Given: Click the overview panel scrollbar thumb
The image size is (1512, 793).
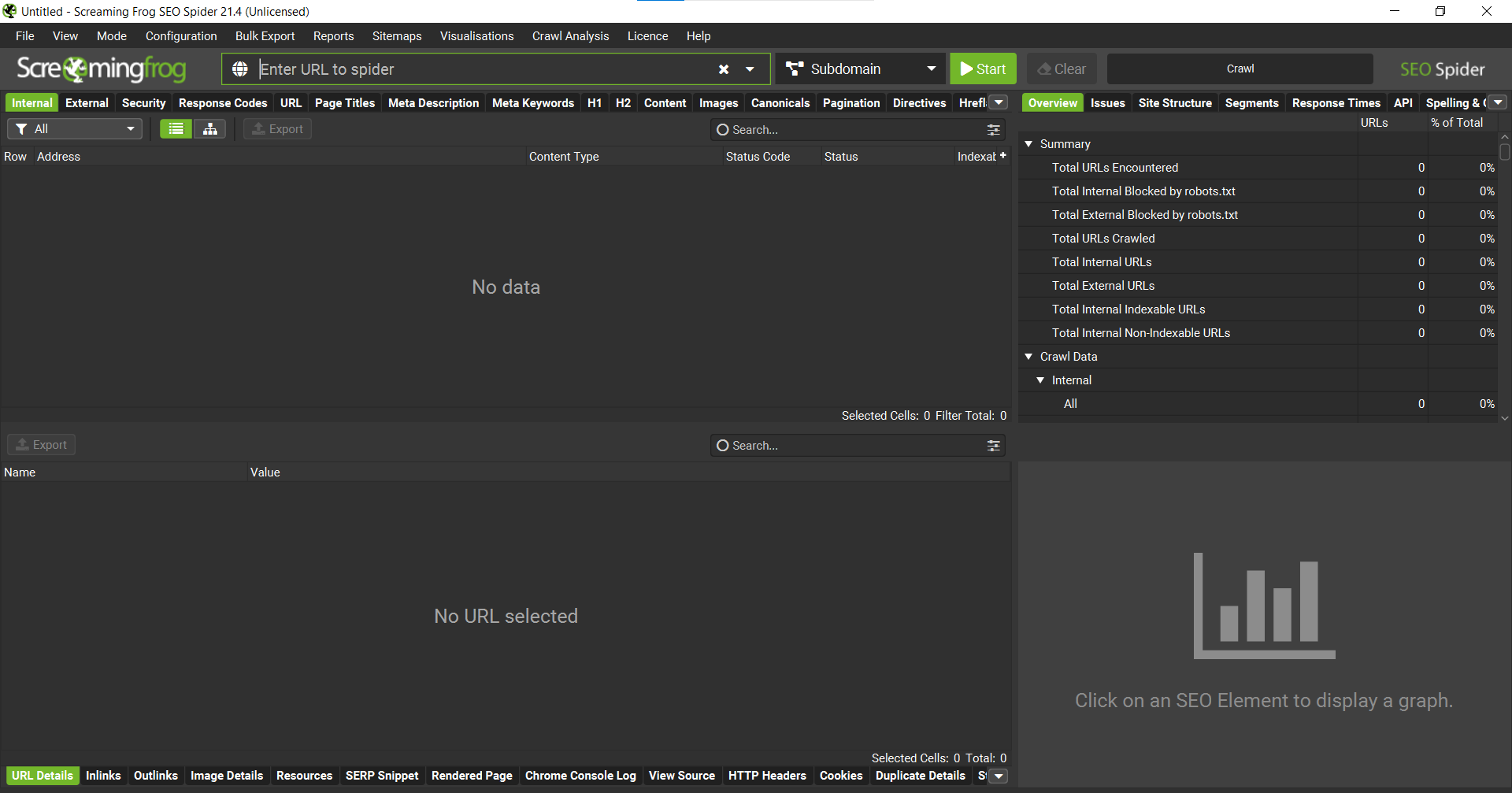Looking at the screenshot, I should pyautogui.click(x=1504, y=152).
